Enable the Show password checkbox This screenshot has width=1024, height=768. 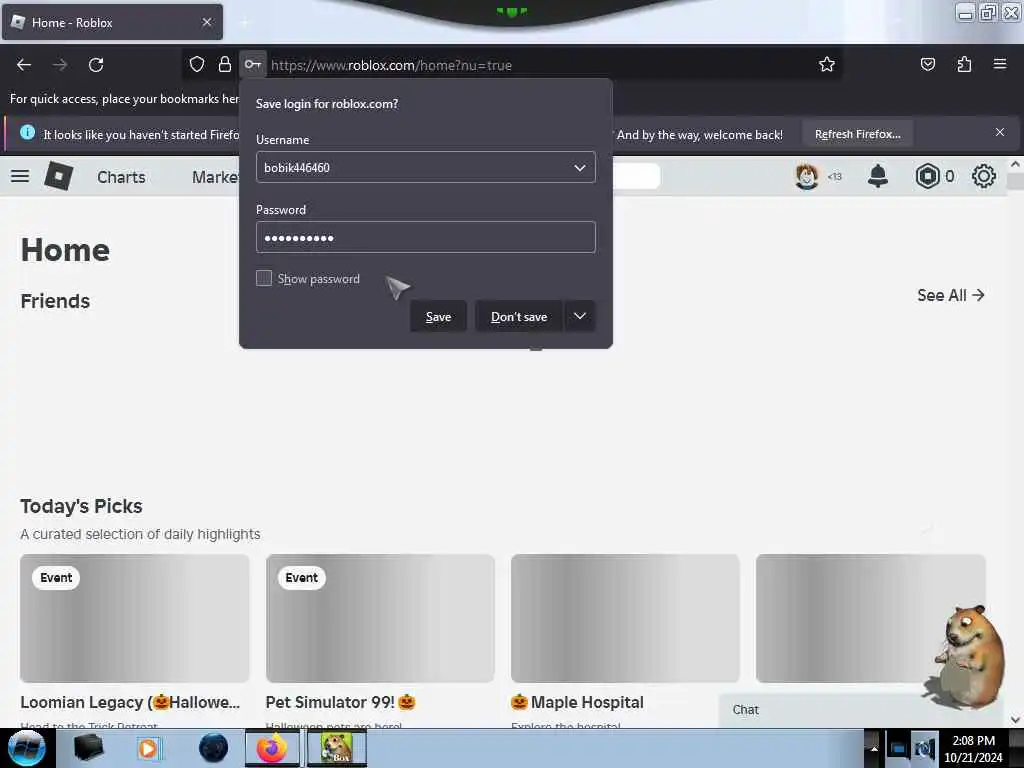click(264, 278)
